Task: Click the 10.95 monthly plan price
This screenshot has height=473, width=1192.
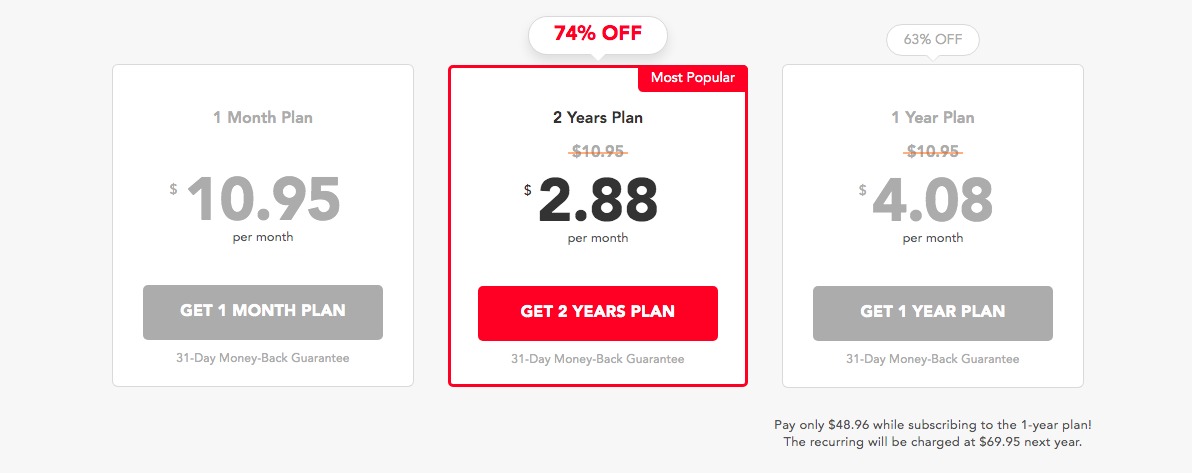Action: coord(263,200)
